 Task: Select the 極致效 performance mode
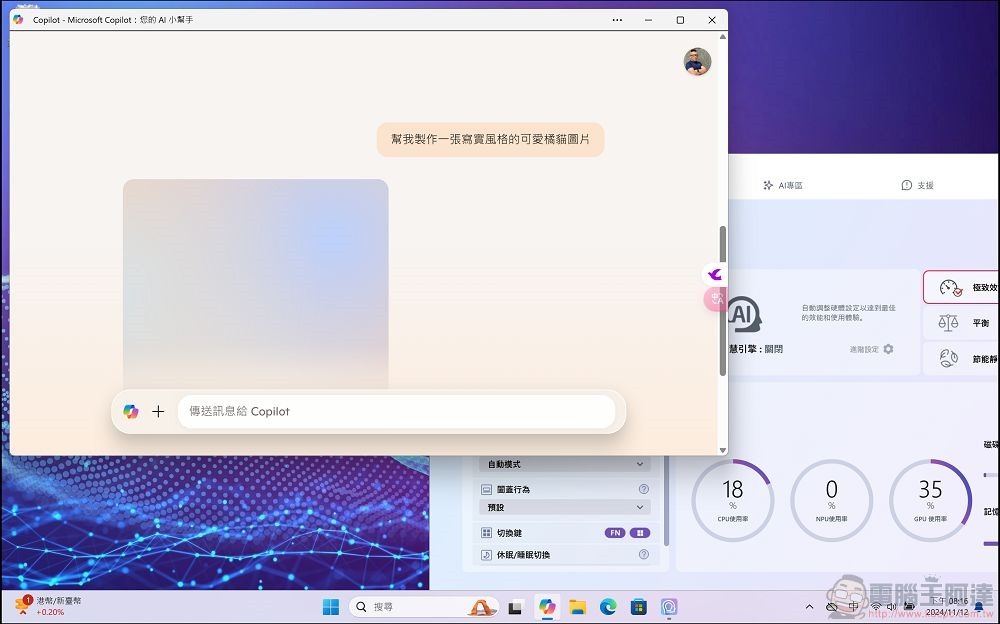(961, 288)
